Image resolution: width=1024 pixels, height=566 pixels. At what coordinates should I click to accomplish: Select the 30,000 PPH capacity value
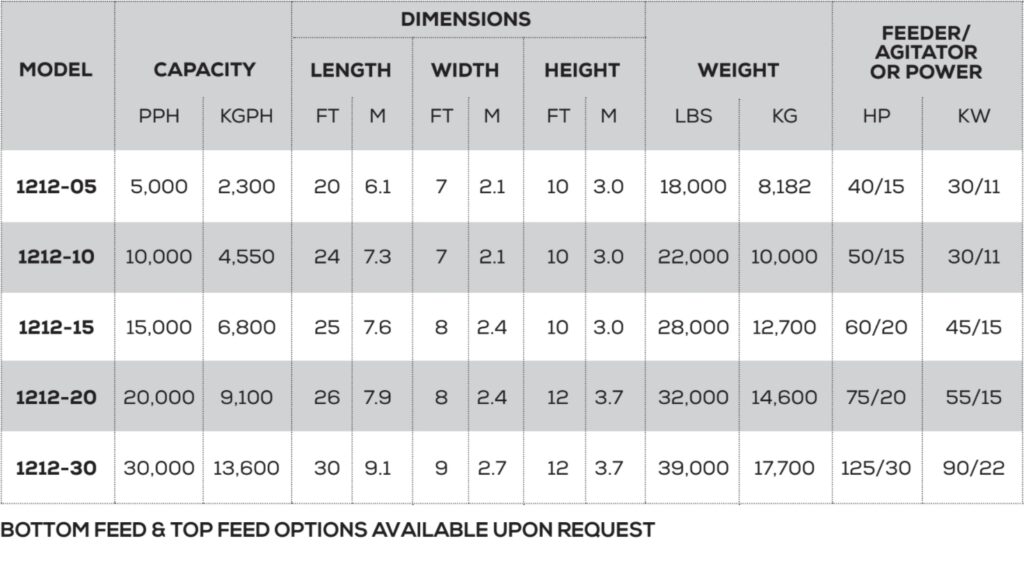coord(159,467)
